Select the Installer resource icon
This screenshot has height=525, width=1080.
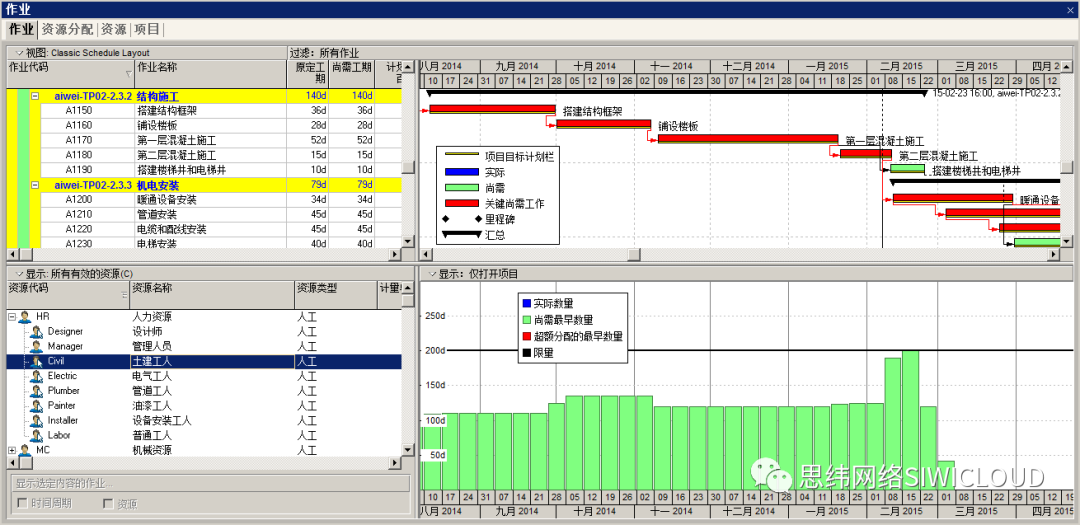[37, 421]
